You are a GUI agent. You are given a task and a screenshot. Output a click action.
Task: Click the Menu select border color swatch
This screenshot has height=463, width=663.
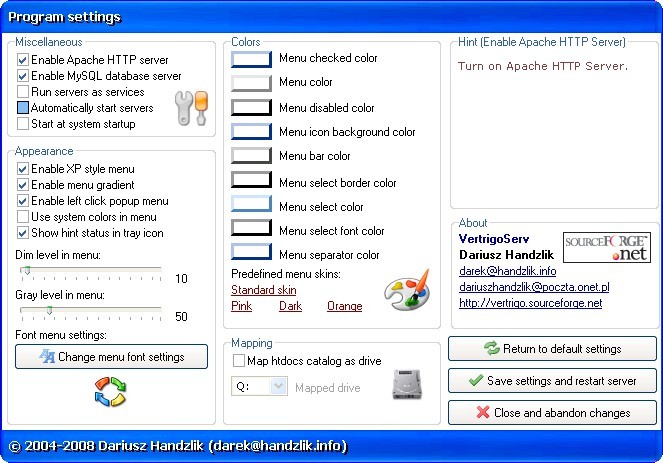click(x=251, y=182)
